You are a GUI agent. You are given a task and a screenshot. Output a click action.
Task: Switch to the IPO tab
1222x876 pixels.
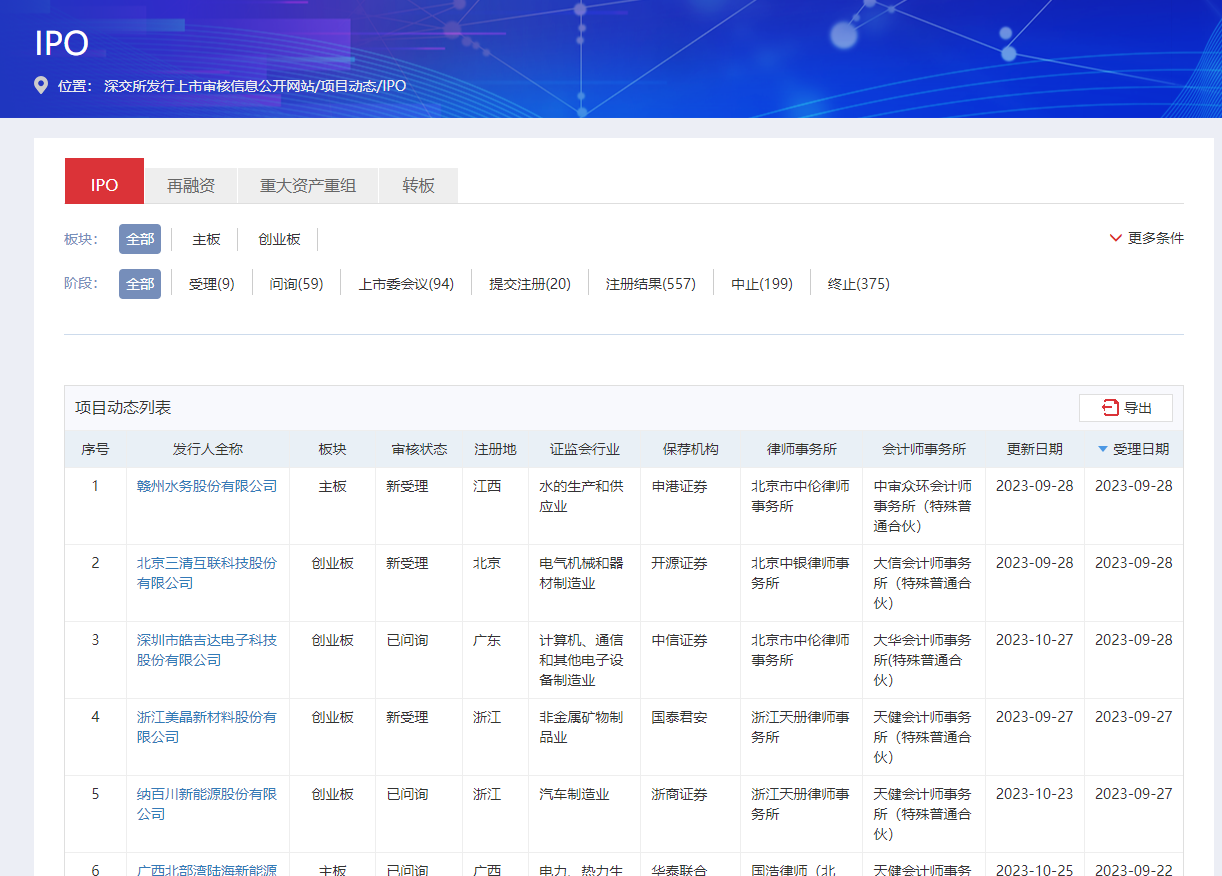pos(104,181)
